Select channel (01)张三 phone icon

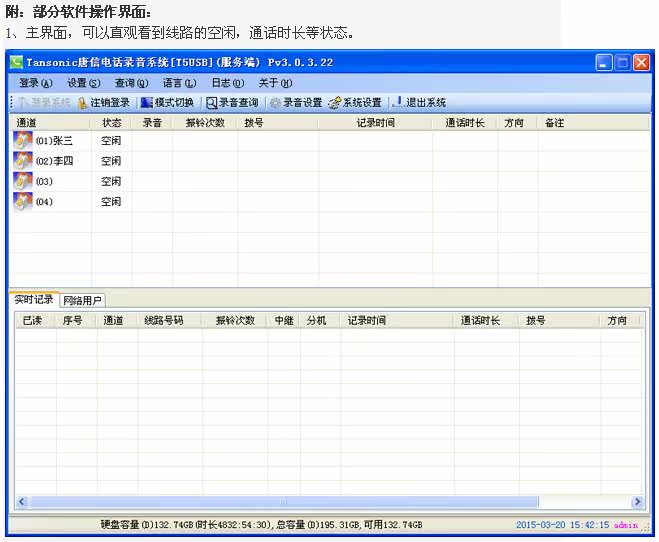point(23,140)
